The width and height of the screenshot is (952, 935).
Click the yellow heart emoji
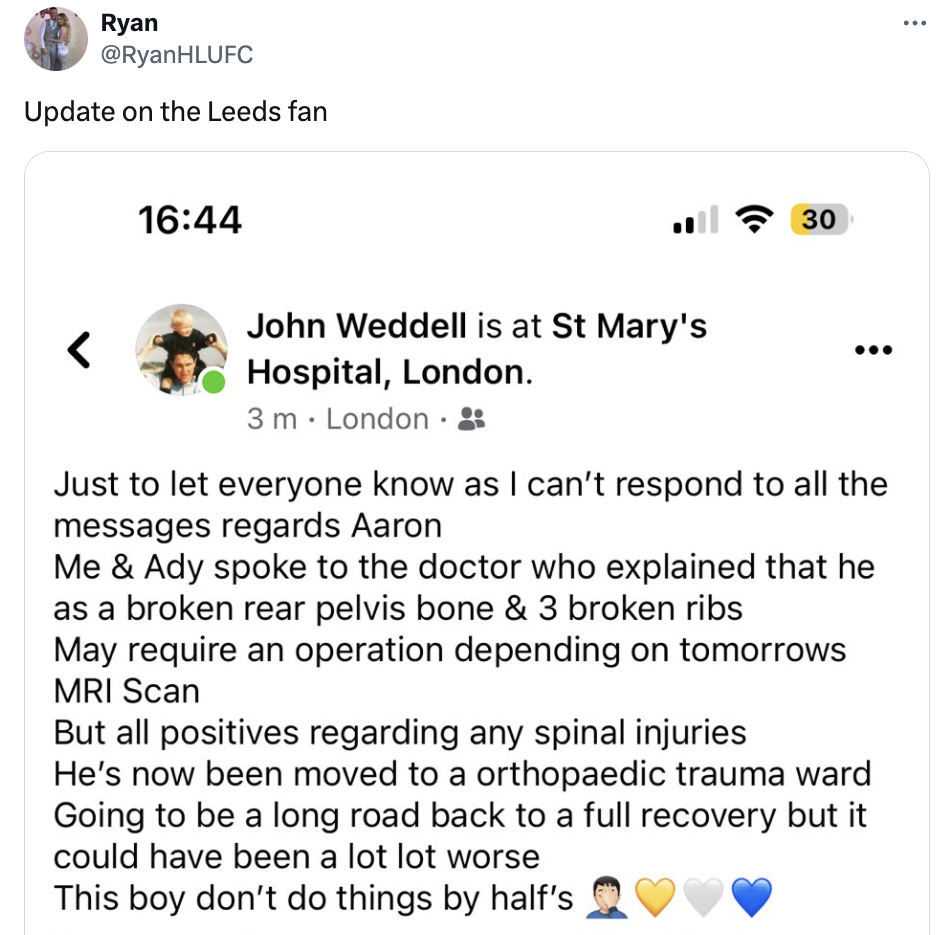656,897
